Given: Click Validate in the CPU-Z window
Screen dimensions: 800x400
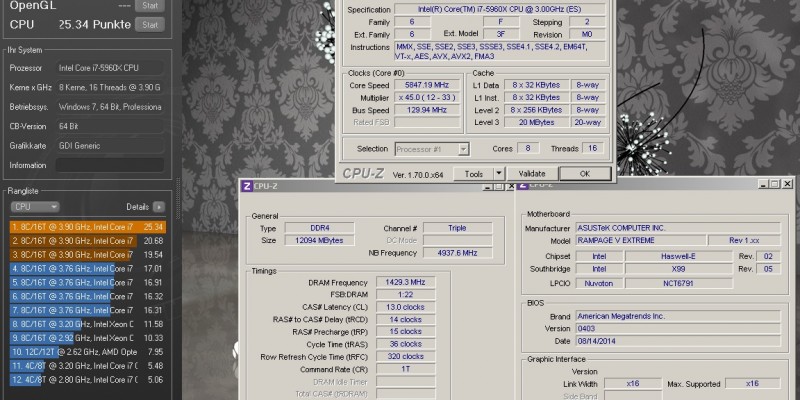Looking at the screenshot, I should click(x=532, y=174).
